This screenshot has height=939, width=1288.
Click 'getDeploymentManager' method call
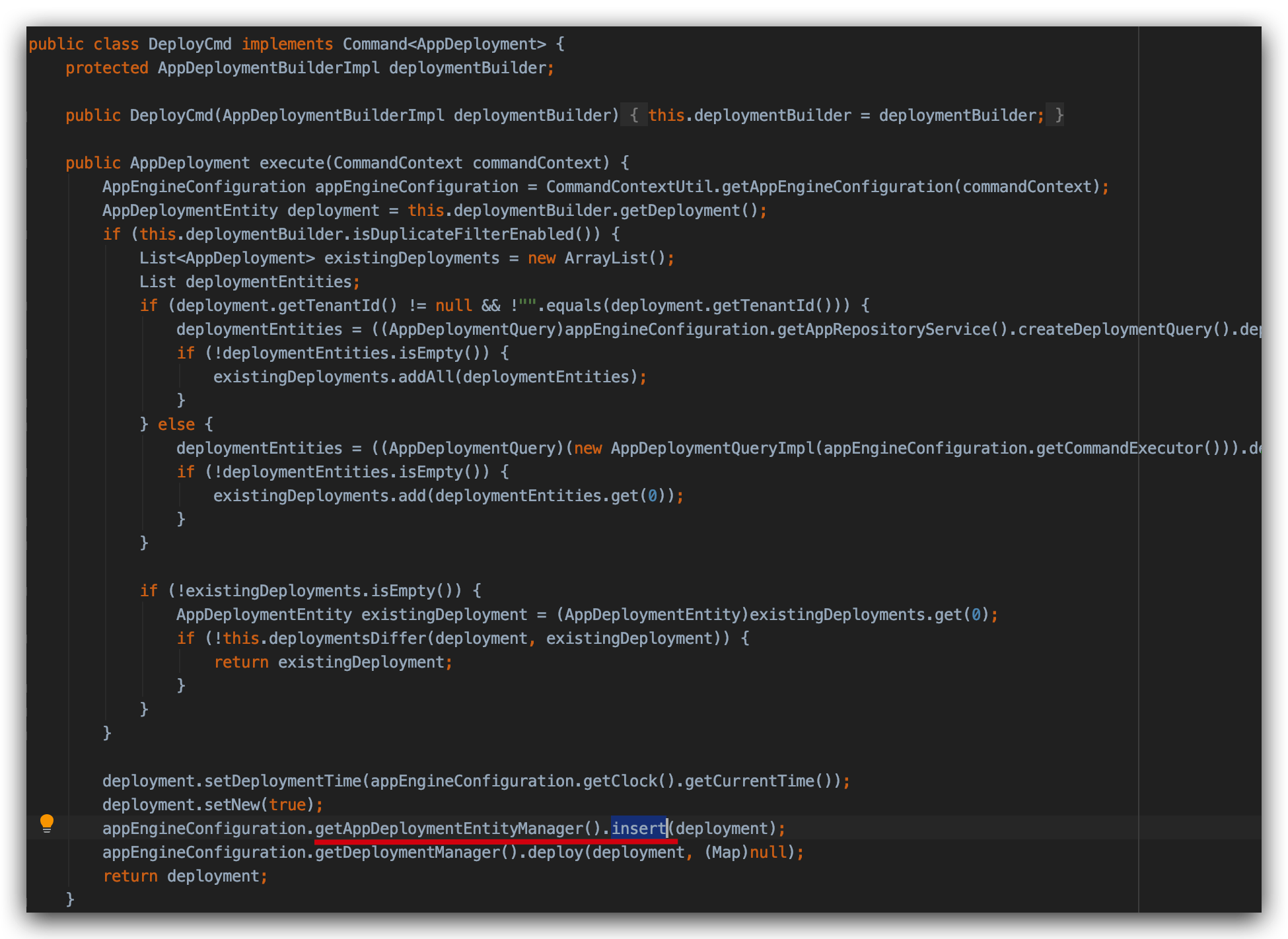coord(408,852)
